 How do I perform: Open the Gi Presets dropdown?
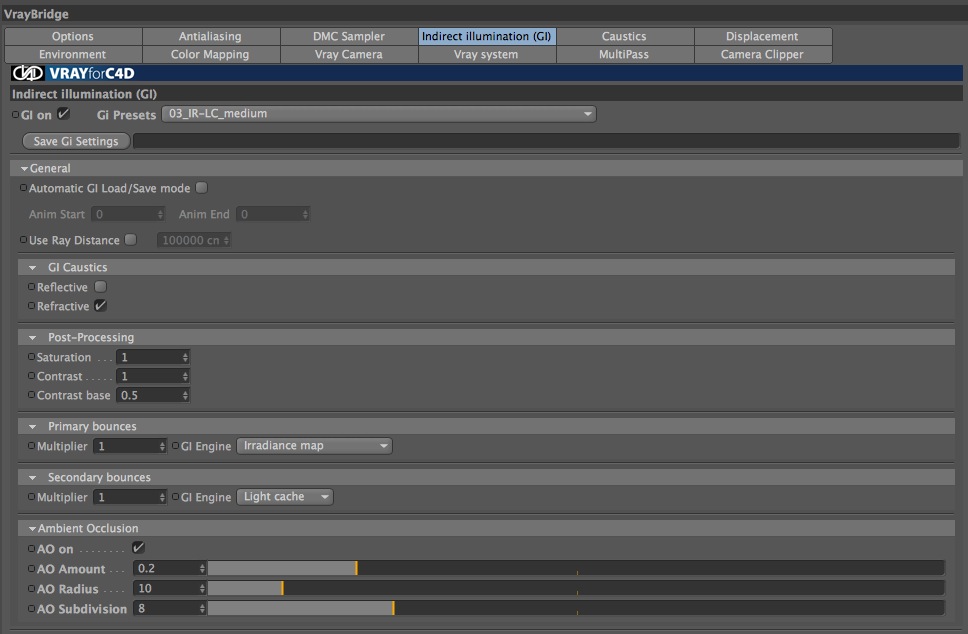click(x=378, y=114)
